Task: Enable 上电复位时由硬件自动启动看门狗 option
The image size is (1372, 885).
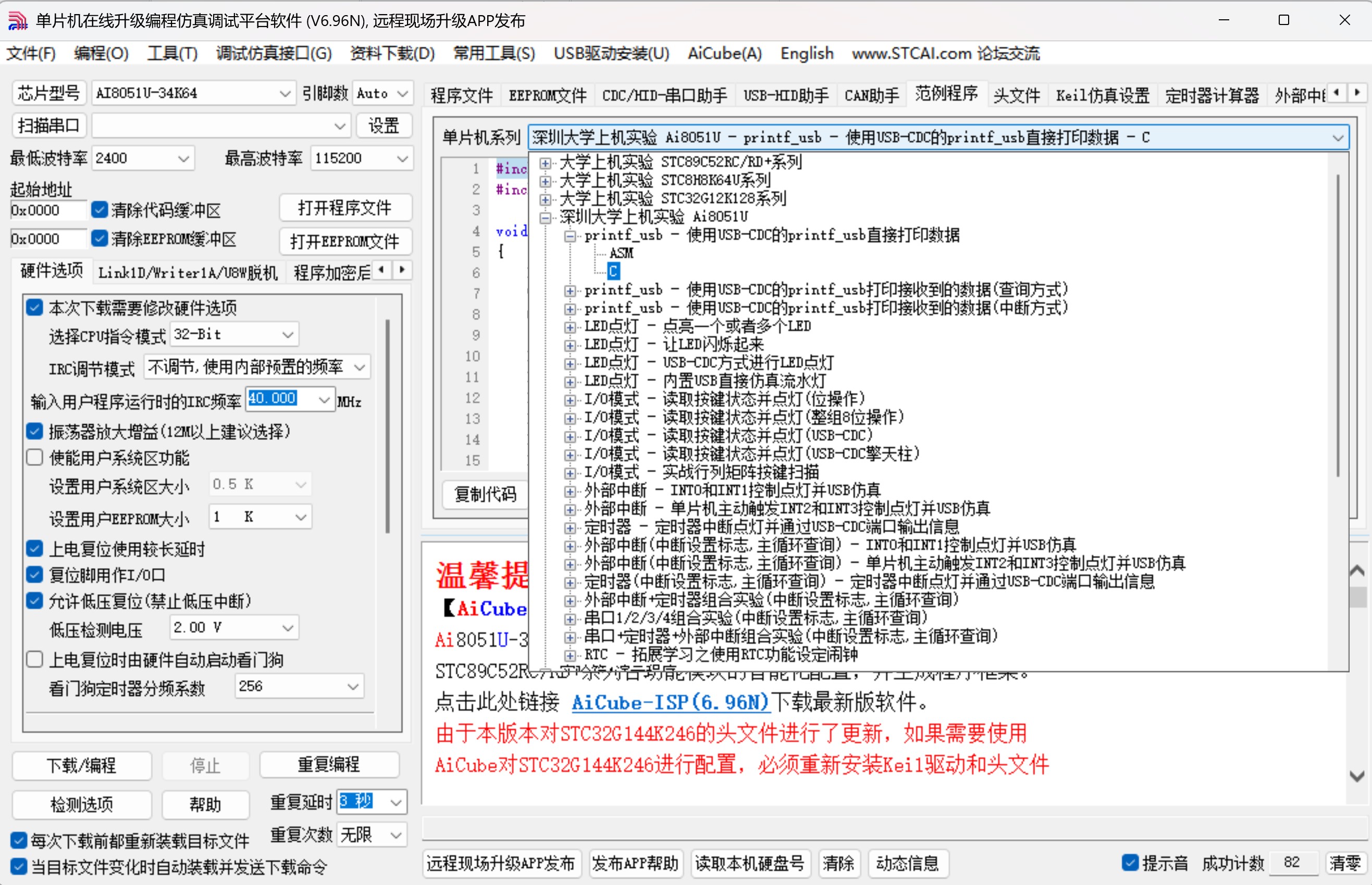Action: (x=34, y=659)
